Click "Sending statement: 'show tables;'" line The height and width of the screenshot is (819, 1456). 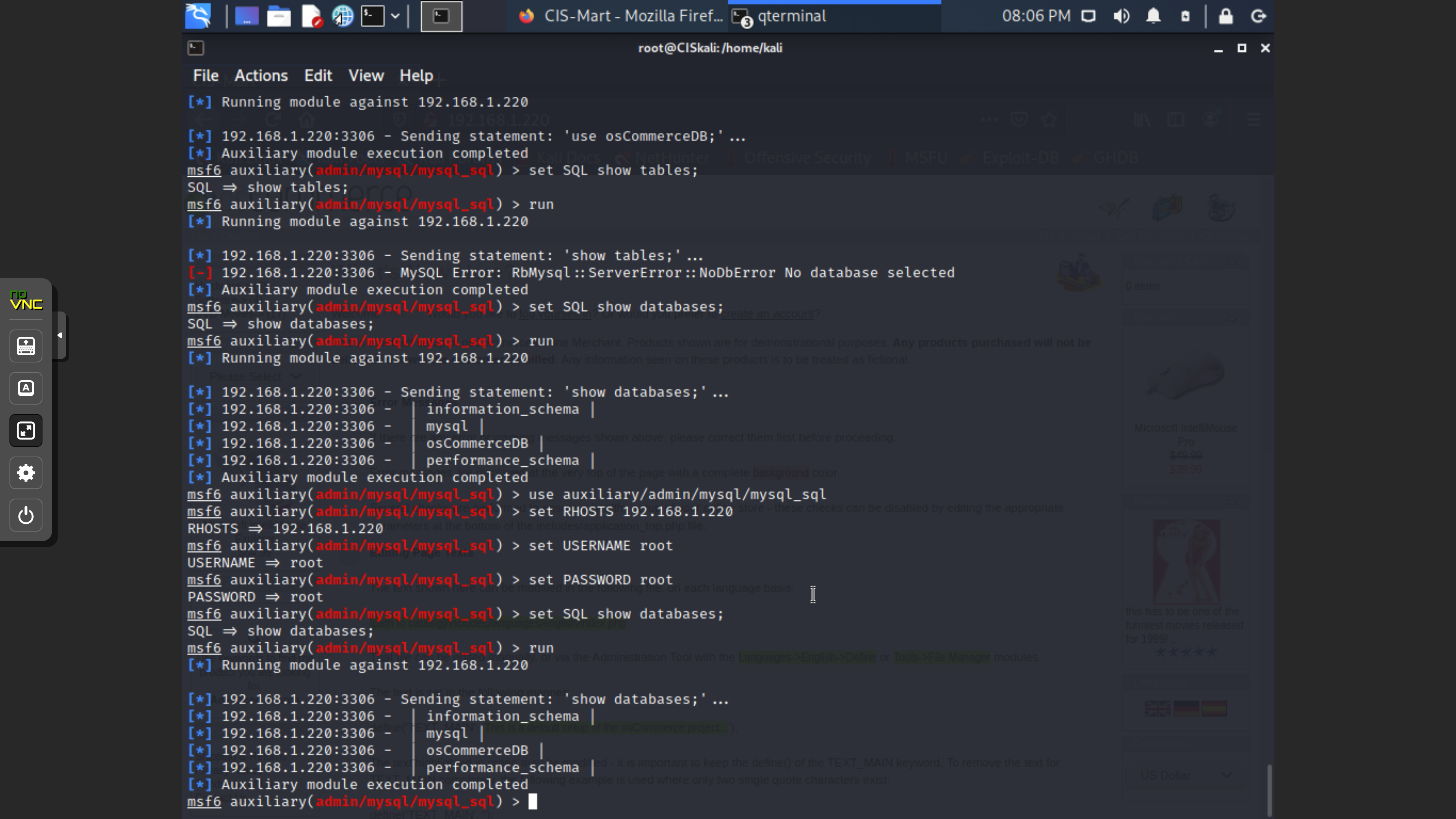[446, 256]
